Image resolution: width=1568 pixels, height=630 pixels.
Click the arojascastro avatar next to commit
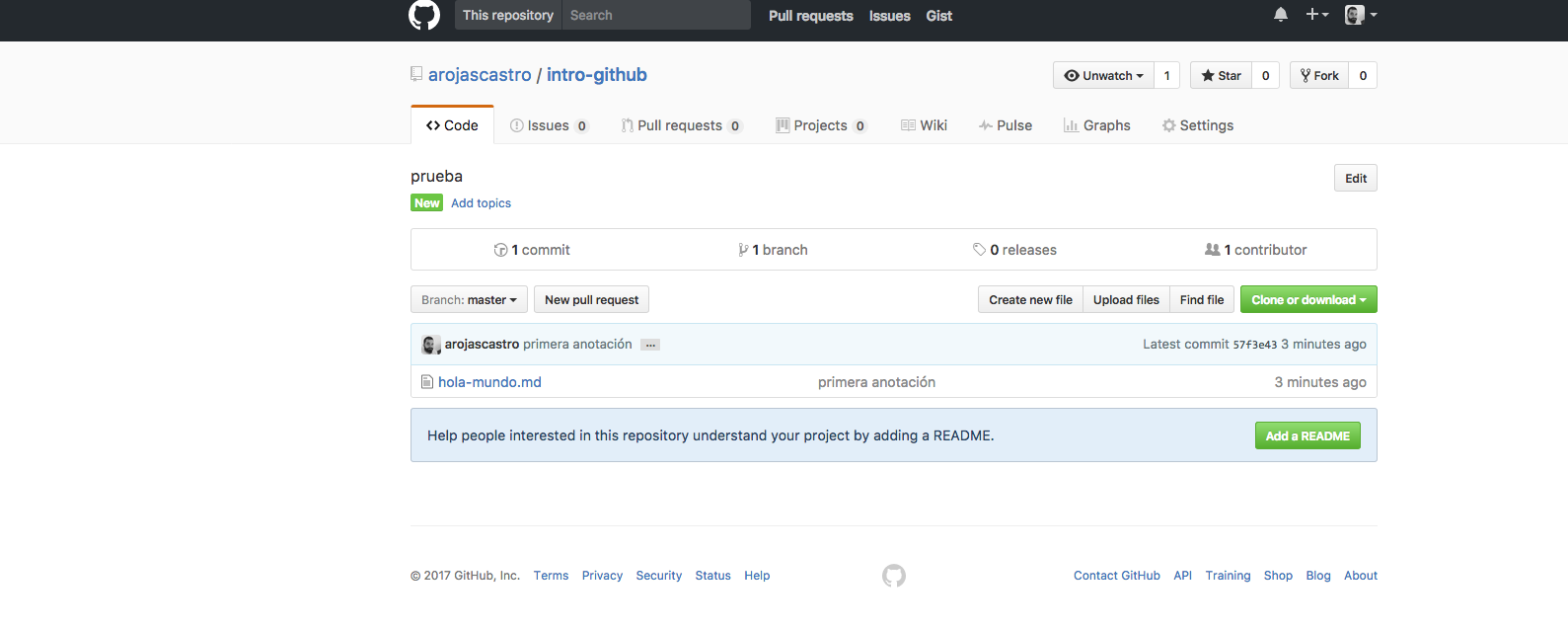coord(431,345)
